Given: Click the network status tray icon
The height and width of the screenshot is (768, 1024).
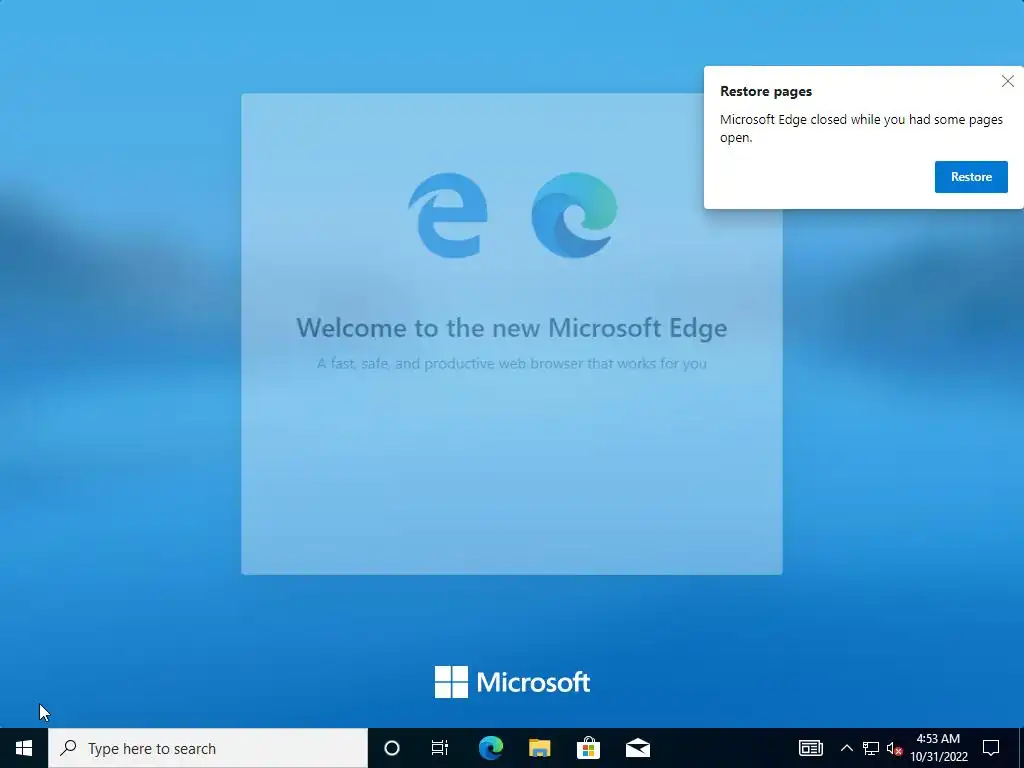Looking at the screenshot, I should coord(871,748).
